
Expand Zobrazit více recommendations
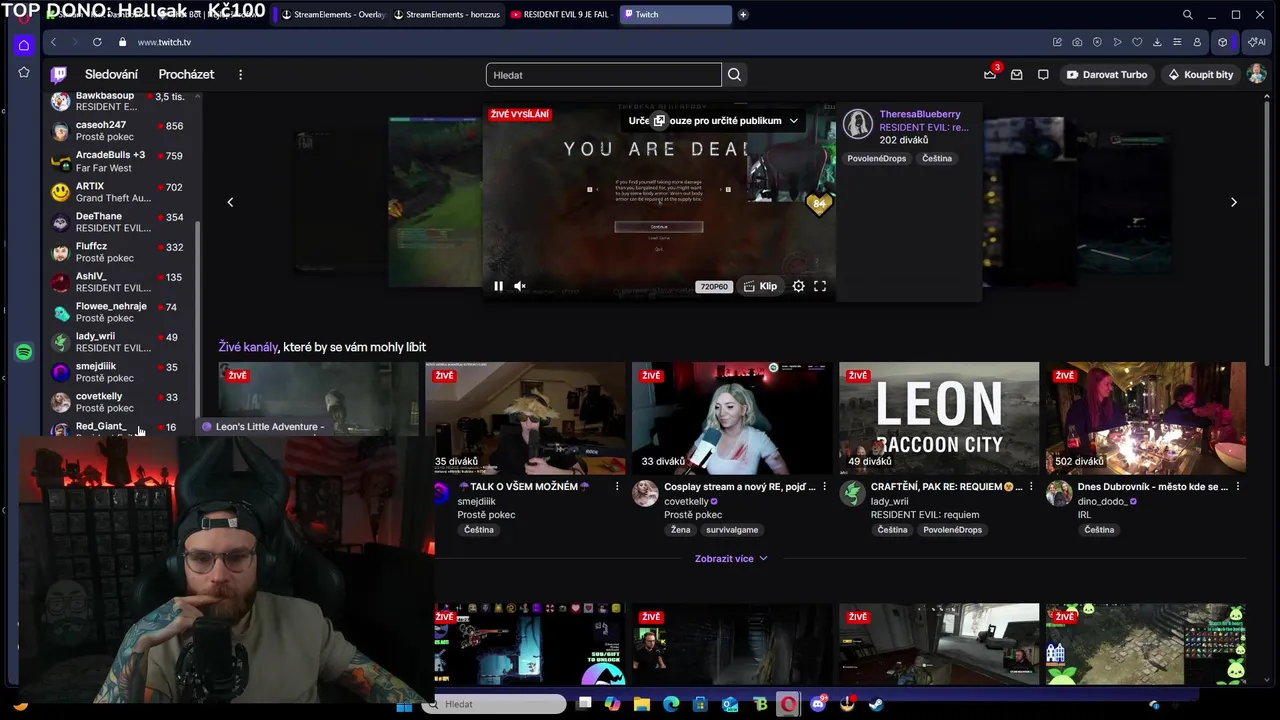tap(731, 558)
